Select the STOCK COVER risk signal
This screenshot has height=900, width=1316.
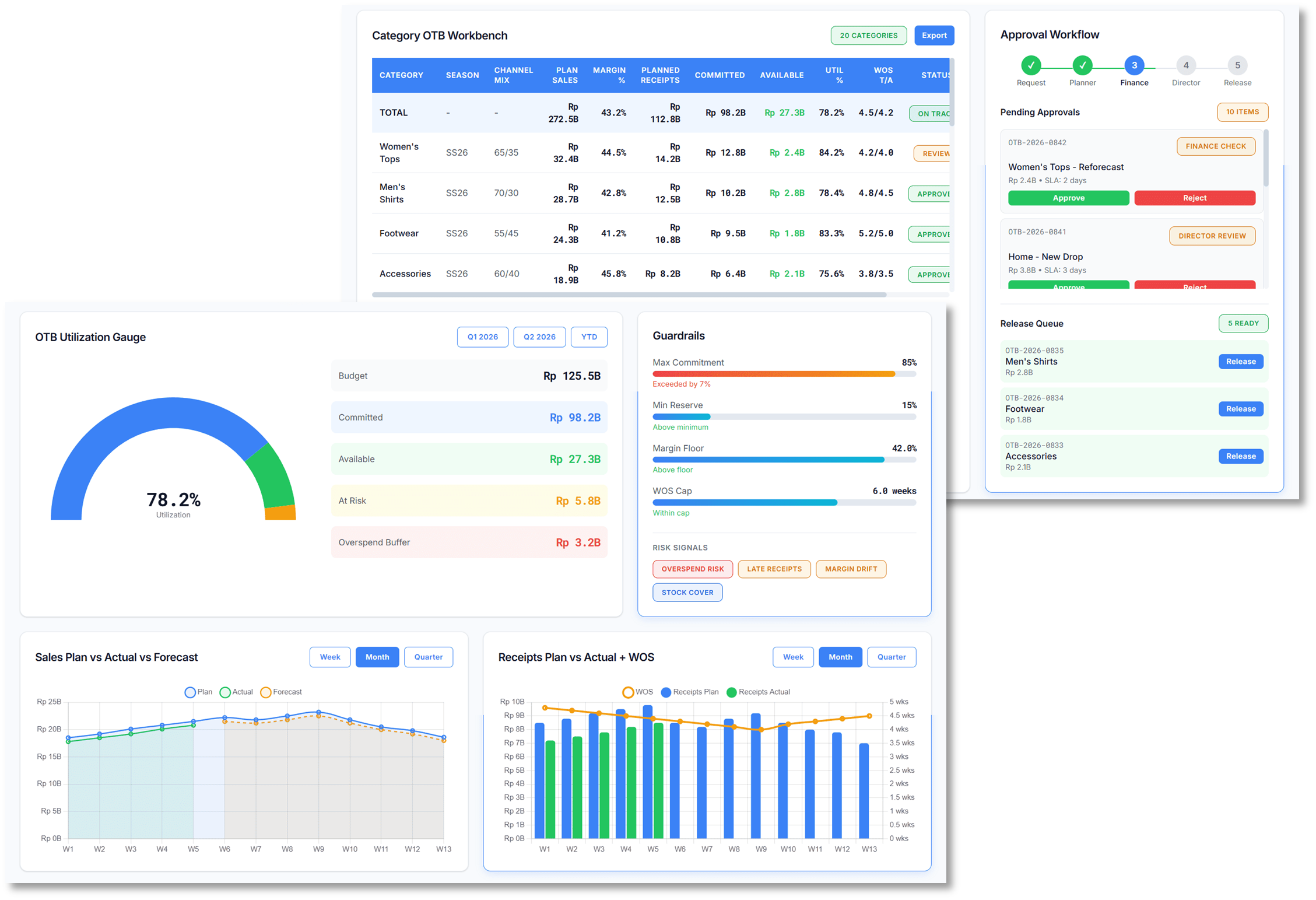coord(687,592)
